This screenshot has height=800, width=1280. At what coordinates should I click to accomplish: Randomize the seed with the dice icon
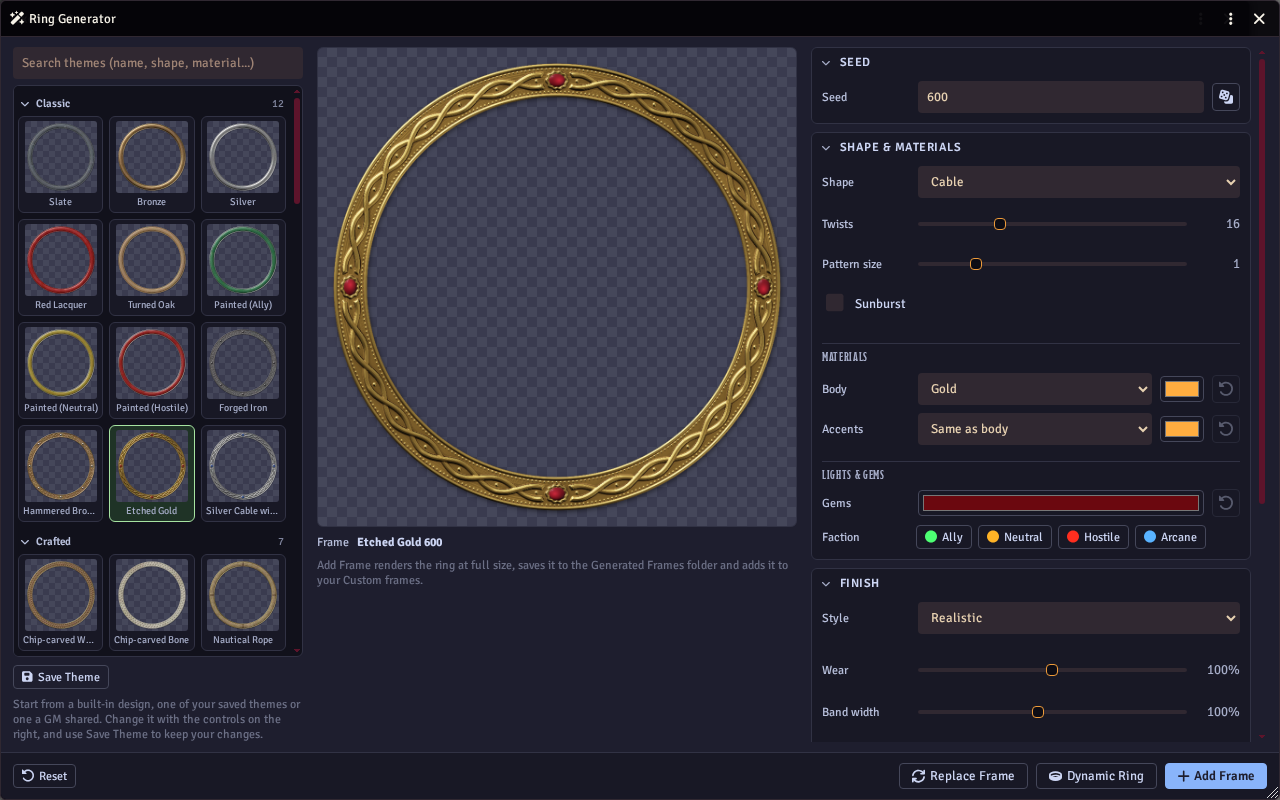point(1226,97)
